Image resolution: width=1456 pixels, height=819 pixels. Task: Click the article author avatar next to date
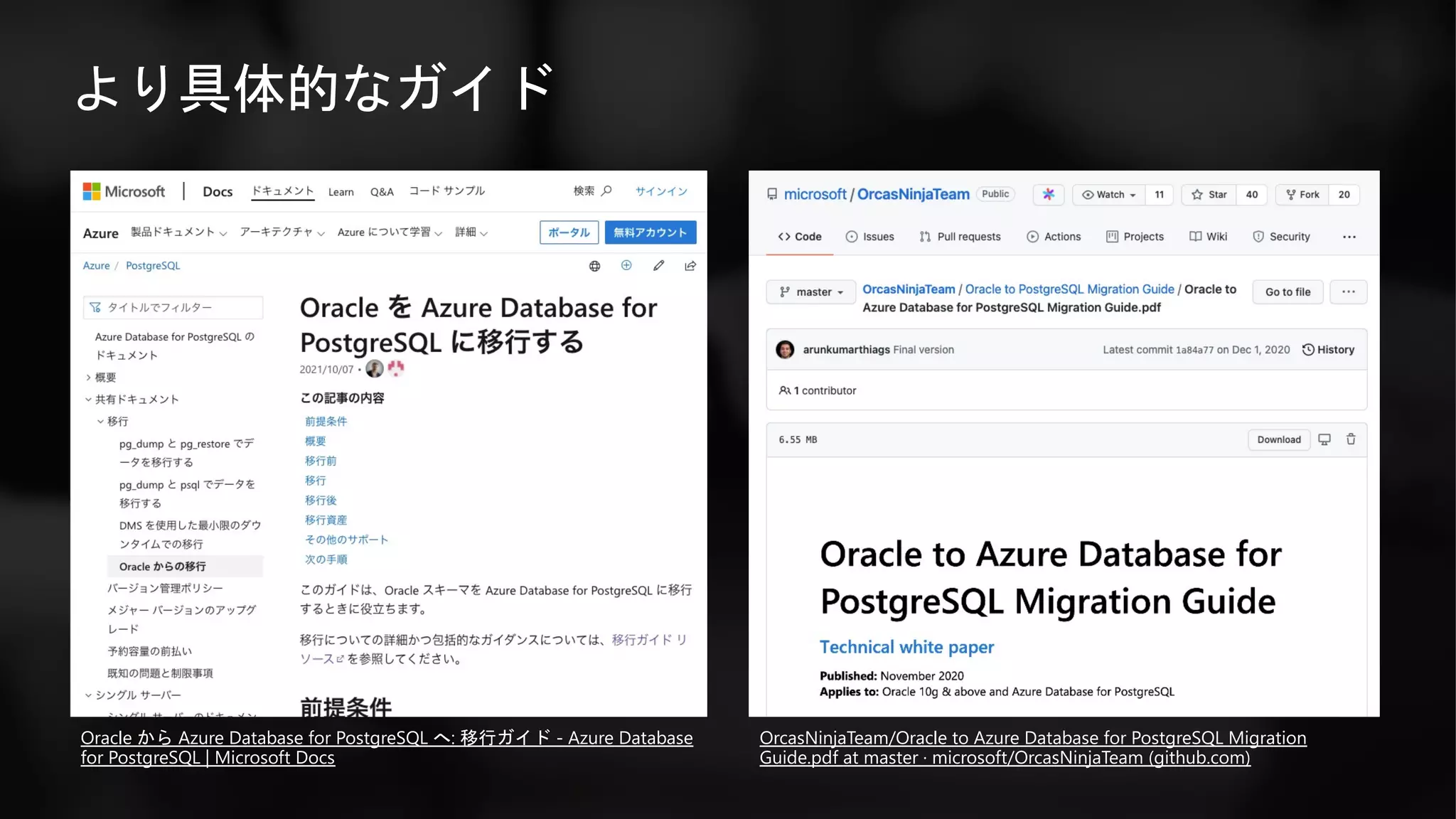375,368
